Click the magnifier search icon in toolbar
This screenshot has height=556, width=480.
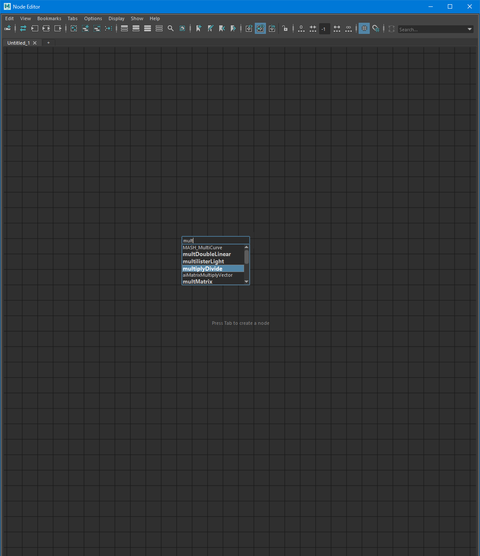pyautogui.click(x=171, y=29)
